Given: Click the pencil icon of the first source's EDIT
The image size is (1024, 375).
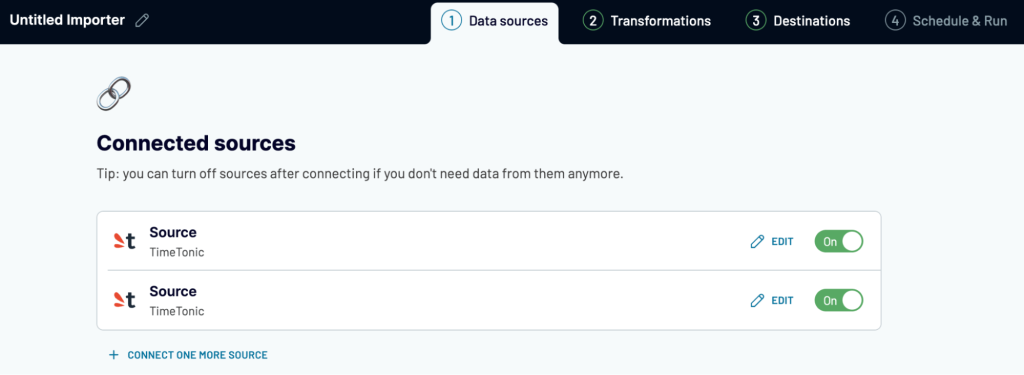Looking at the screenshot, I should click(x=757, y=242).
